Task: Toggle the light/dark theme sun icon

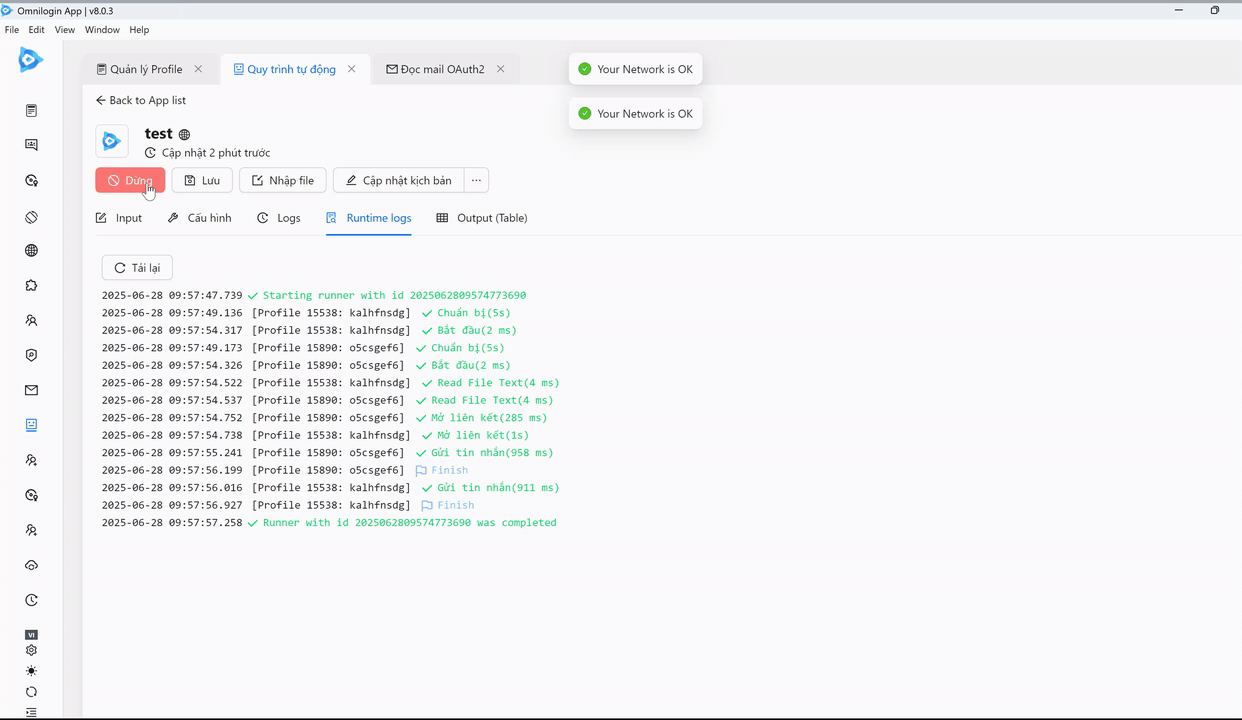Action: tap(31, 671)
